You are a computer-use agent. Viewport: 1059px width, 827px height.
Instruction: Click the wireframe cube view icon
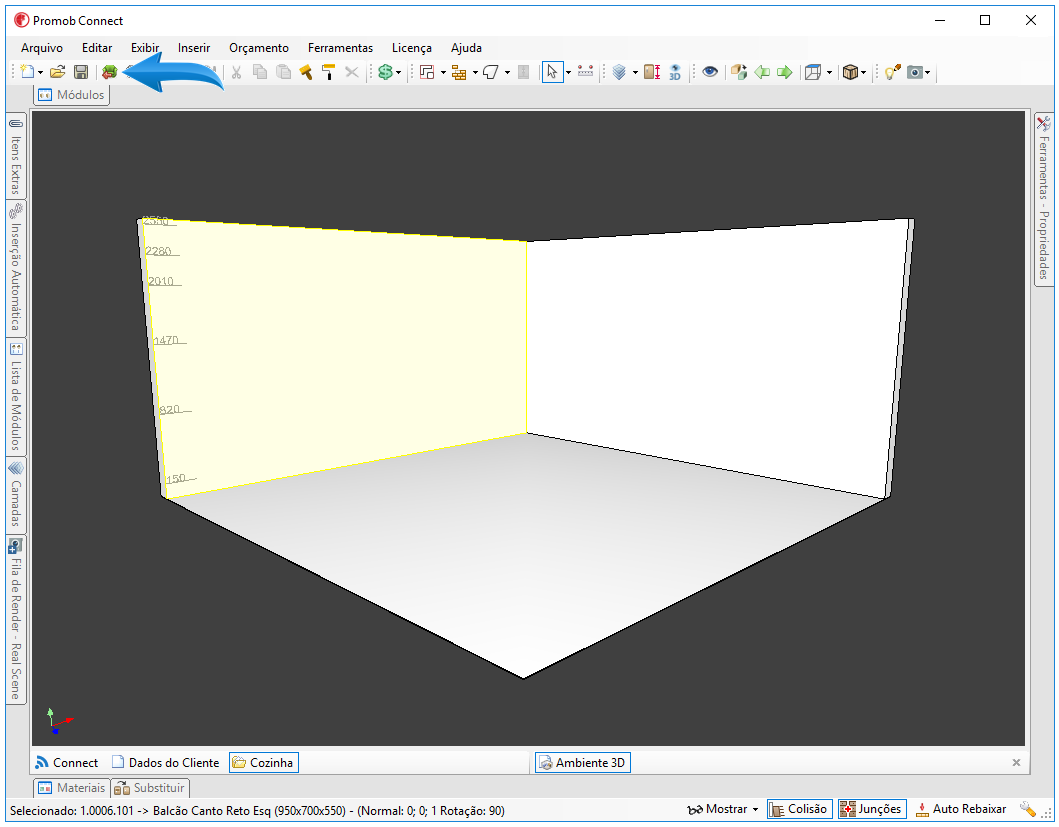point(813,72)
